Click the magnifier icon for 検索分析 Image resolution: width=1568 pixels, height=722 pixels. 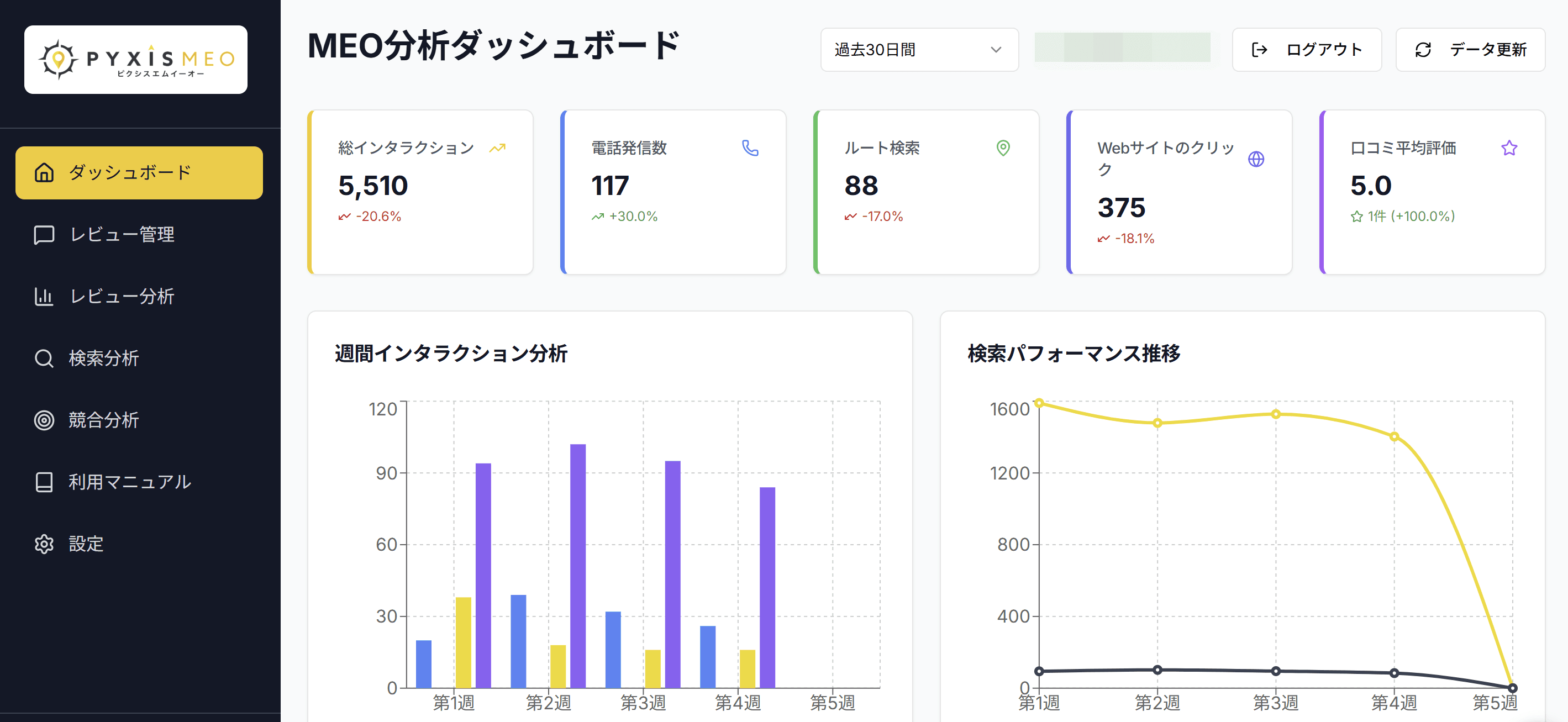43,359
